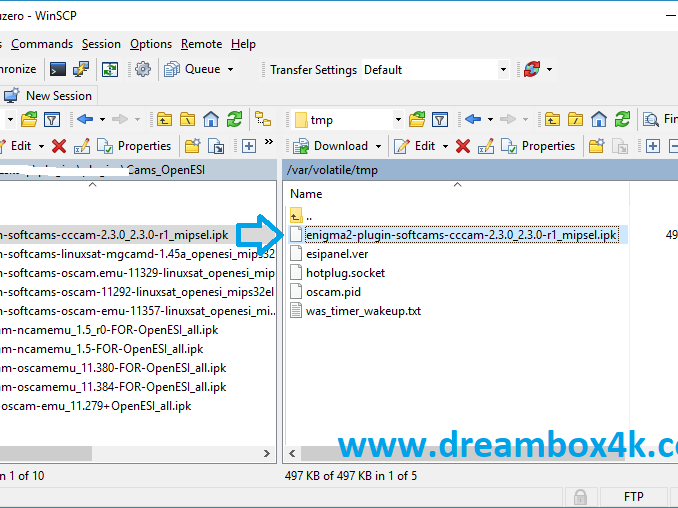The width and height of the screenshot is (678, 508).
Task: Open the Remote menu
Action: click(x=201, y=44)
